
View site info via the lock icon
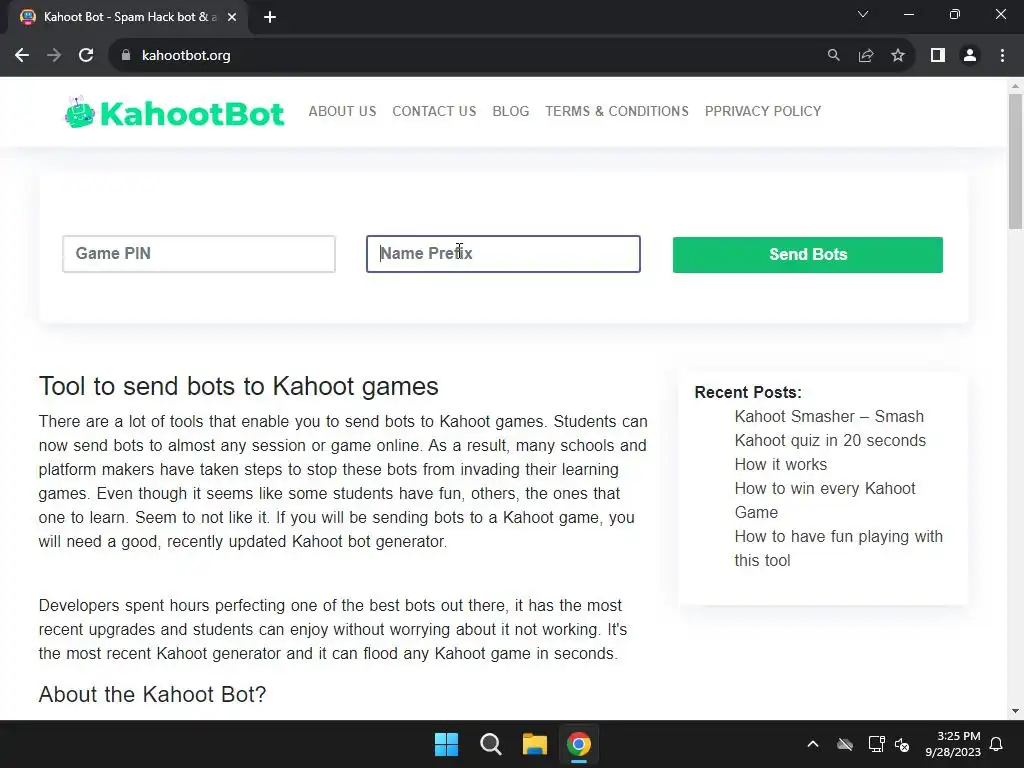click(126, 56)
